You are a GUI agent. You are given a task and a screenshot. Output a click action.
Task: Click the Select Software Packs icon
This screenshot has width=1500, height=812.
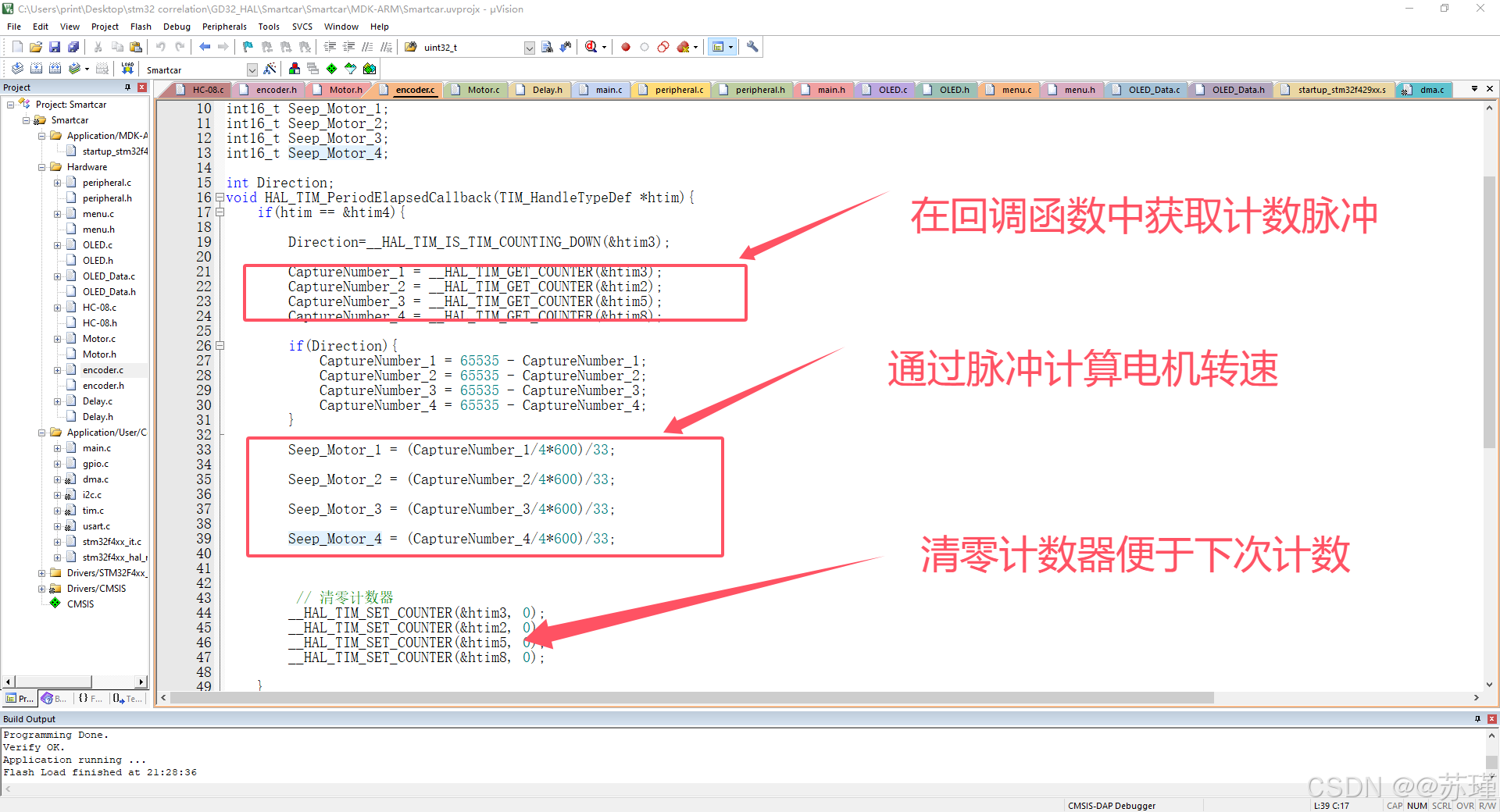[350, 69]
